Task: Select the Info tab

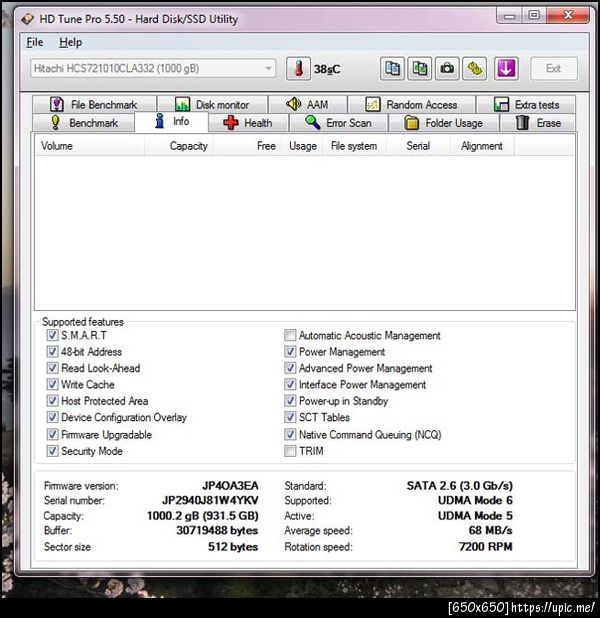Action: pyautogui.click(x=171, y=121)
